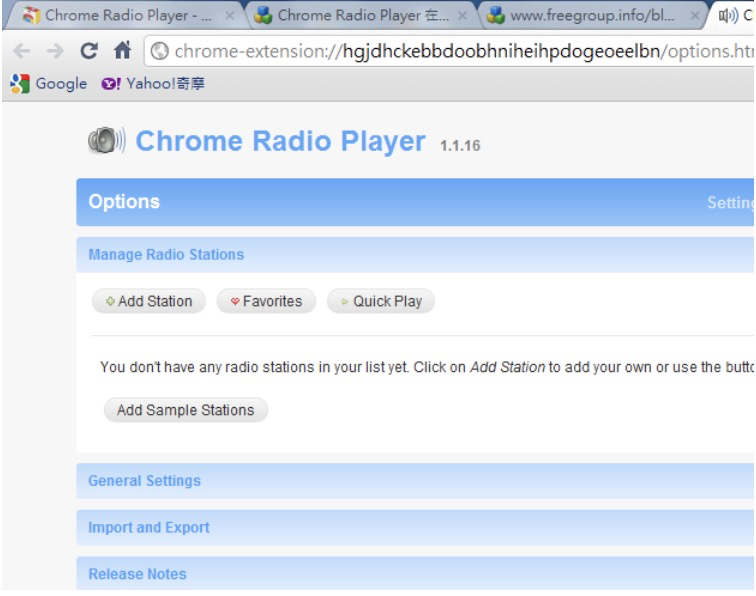This screenshot has width=756, height=596.
Task: Open the Google bookmark
Action: 49,84
